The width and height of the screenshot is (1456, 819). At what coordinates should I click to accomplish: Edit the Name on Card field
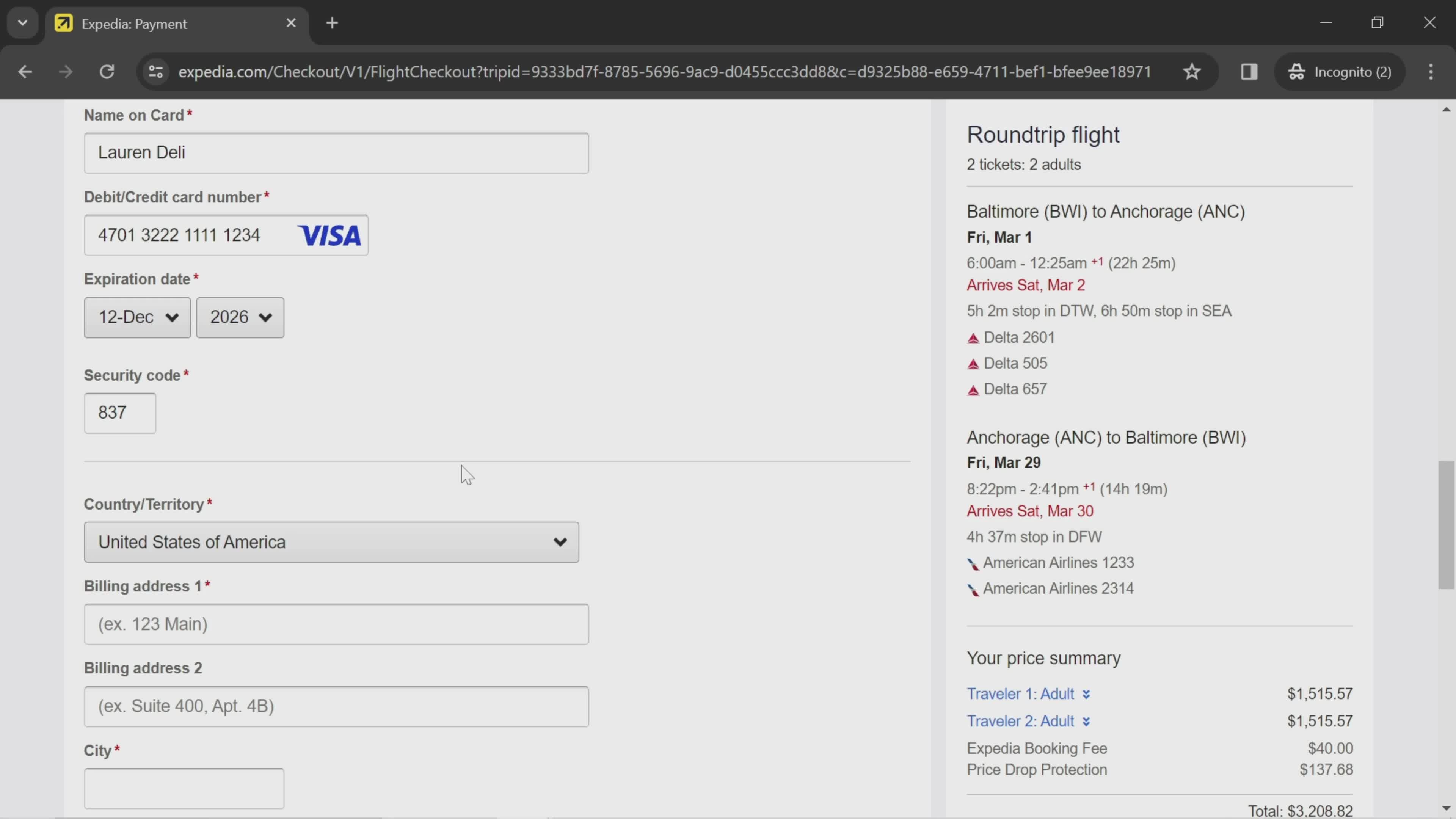(x=336, y=152)
